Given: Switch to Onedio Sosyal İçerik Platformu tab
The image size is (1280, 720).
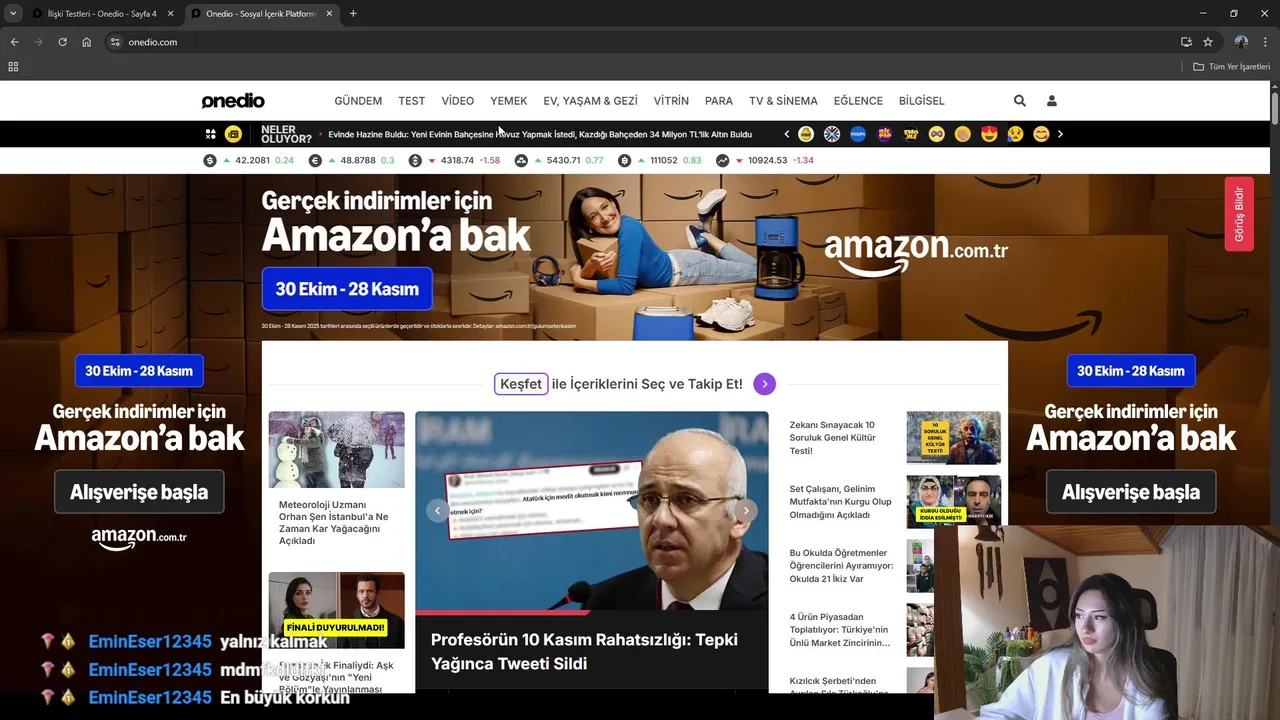Looking at the screenshot, I should [262, 14].
